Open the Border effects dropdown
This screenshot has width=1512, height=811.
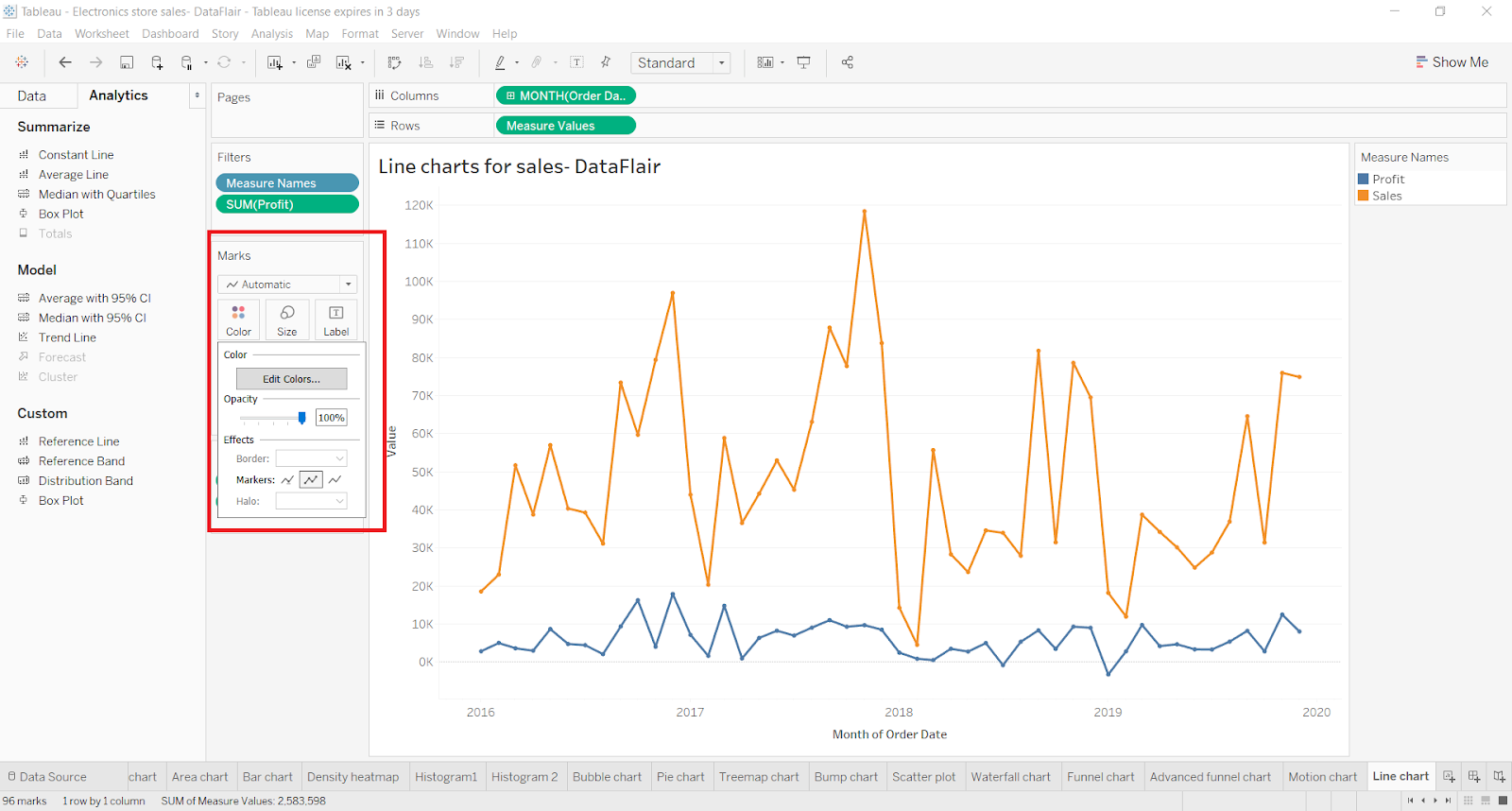click(311, 458)
